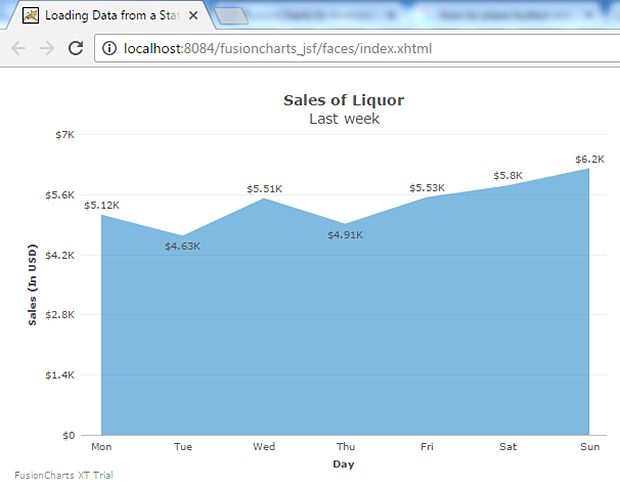Click the browser forward arrow
This screenshot has height=488, width=620.
pos(47,49)
